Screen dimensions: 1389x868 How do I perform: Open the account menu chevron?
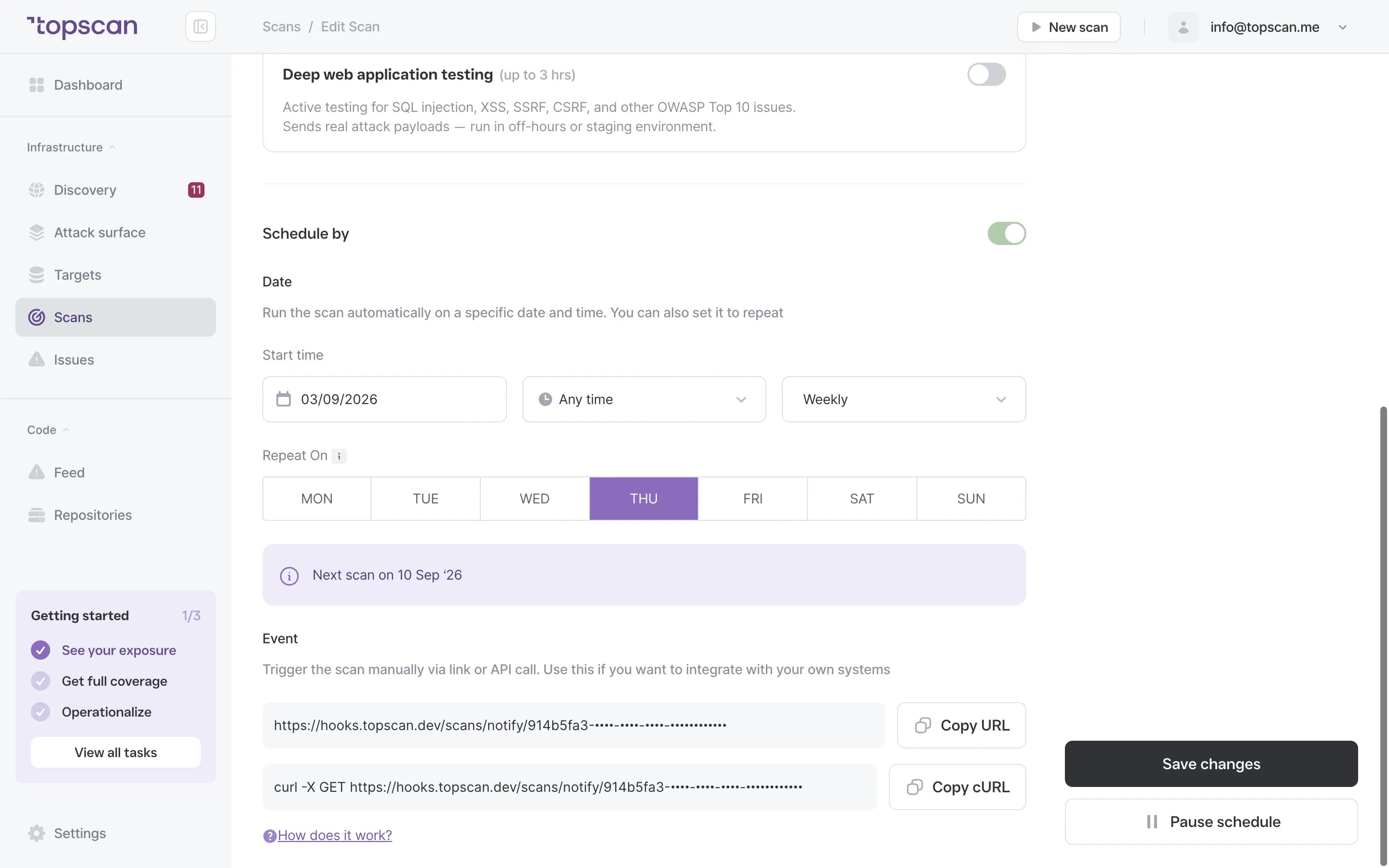click(1342, 27)
